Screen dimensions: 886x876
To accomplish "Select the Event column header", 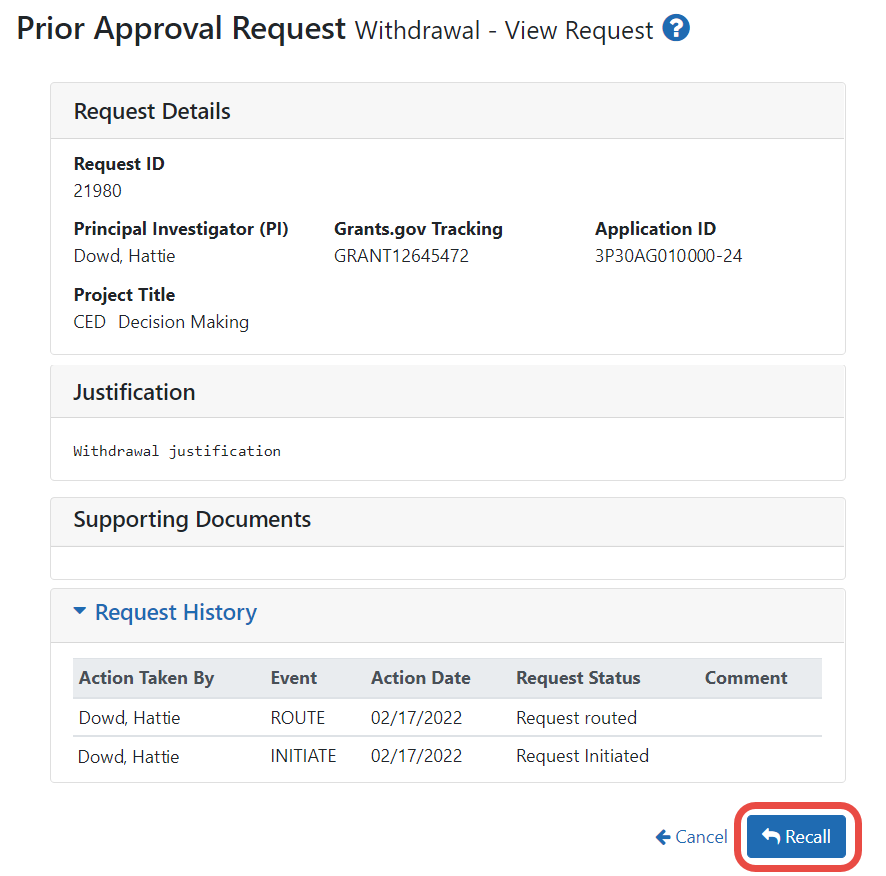I will [293, 678].
